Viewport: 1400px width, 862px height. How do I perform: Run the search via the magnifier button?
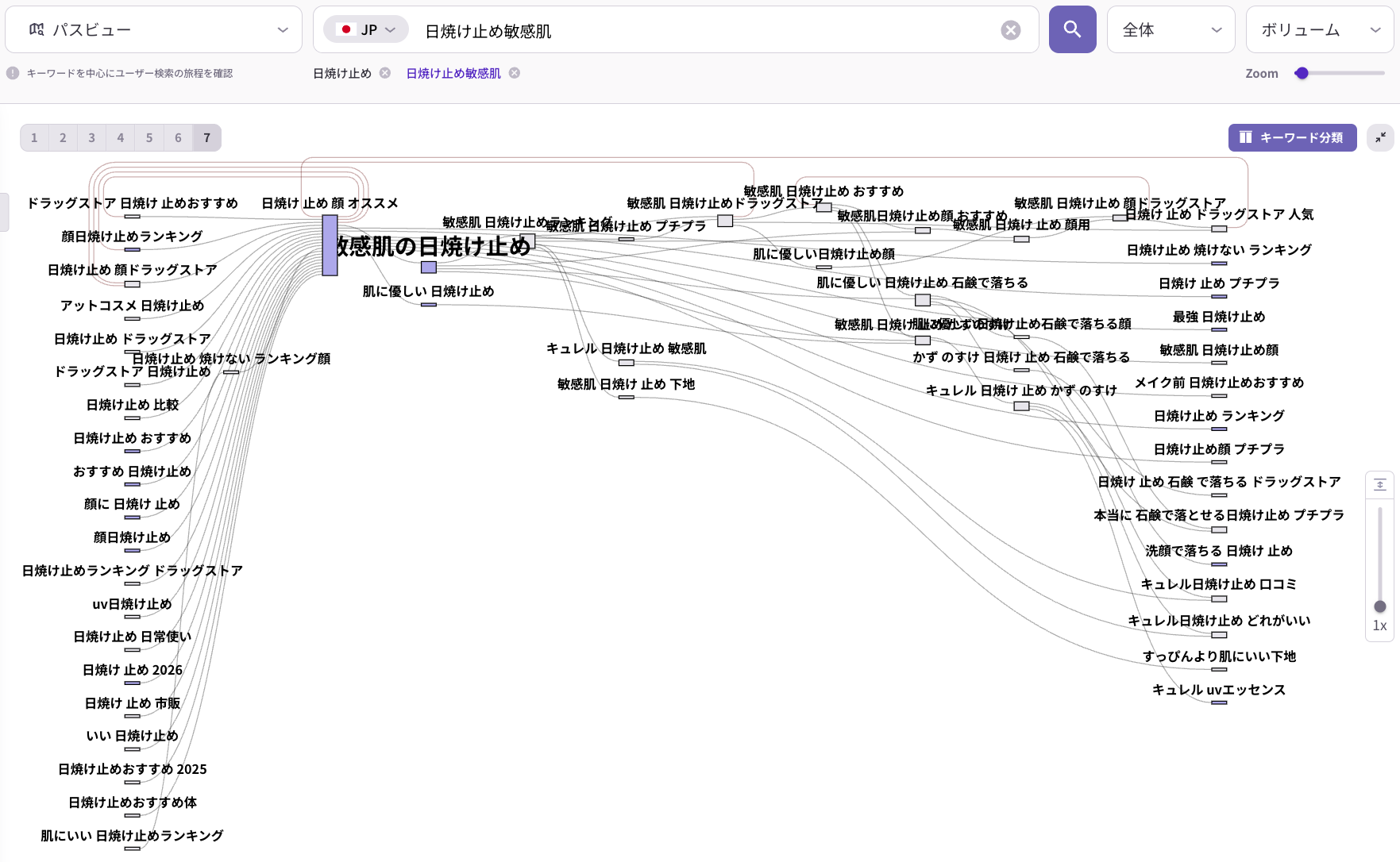pyautogui.click(x=1072, y=29)
